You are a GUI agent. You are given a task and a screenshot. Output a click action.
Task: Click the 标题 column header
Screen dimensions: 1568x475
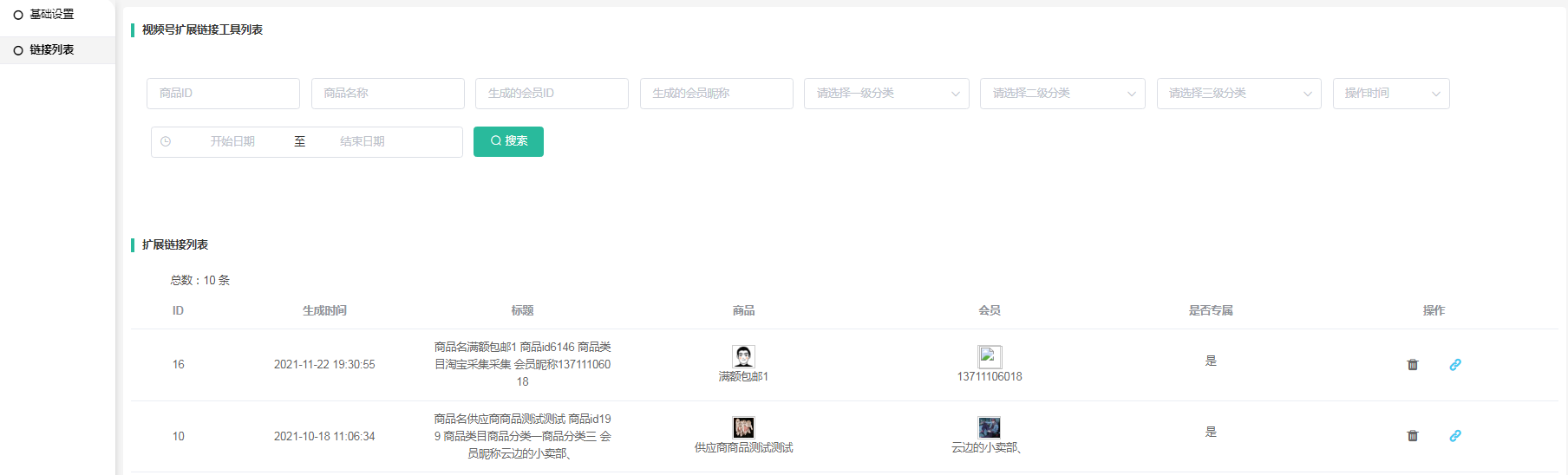(x=522, y=310)
